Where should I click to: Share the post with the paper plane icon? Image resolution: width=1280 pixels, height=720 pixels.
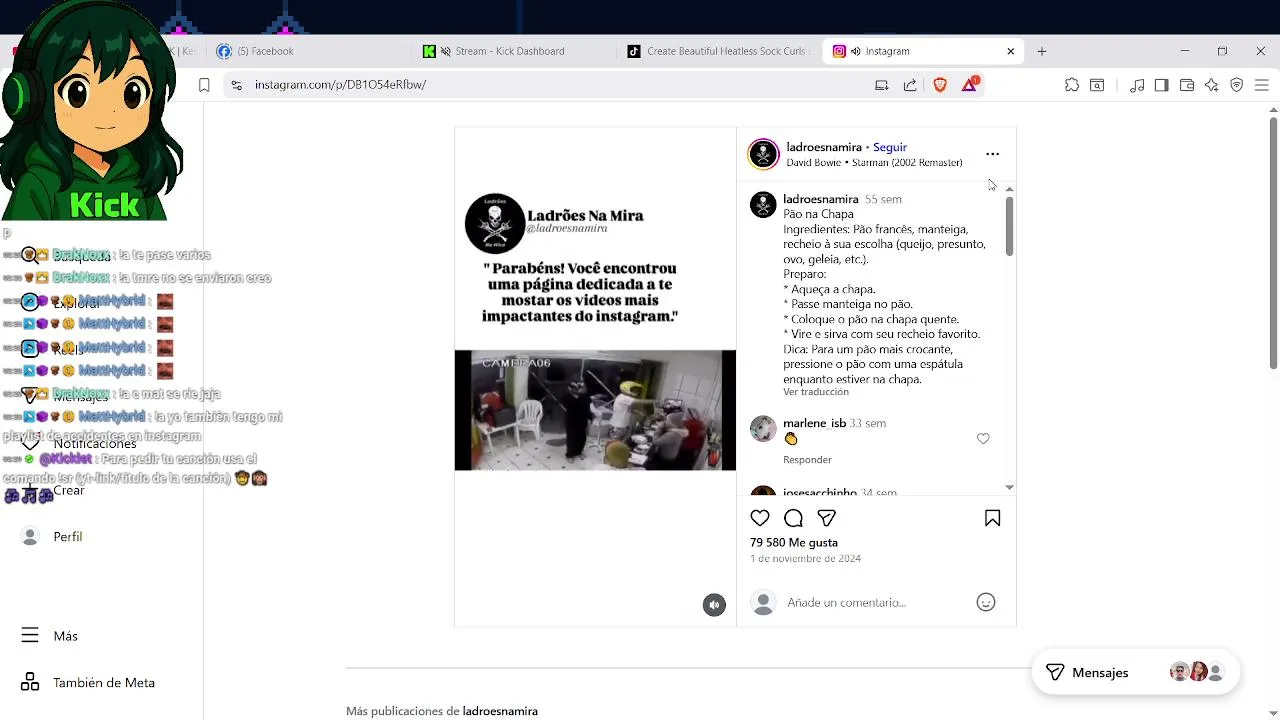(826, 518)
